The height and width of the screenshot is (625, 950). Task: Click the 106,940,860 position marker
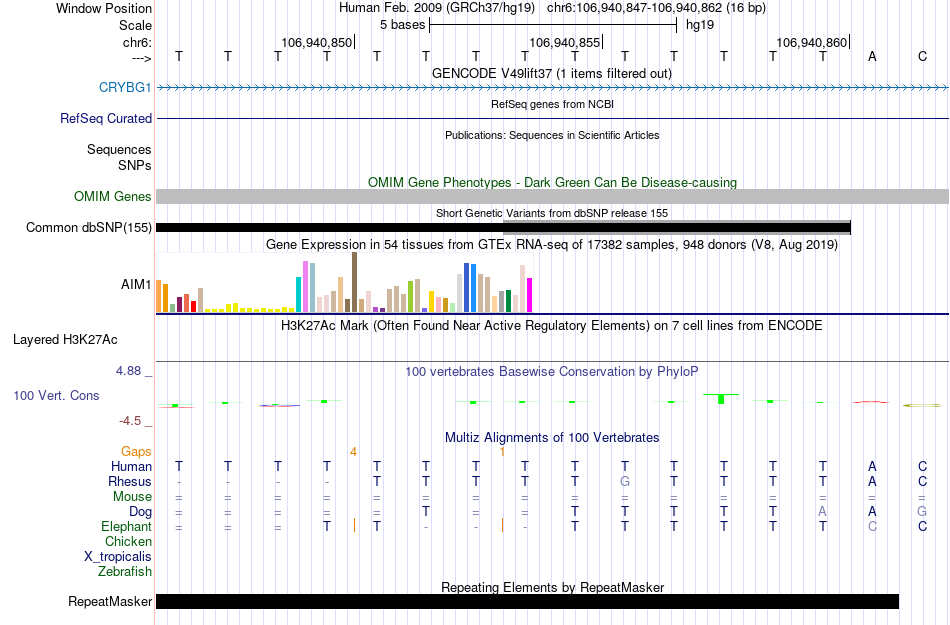tap(812, 42)
